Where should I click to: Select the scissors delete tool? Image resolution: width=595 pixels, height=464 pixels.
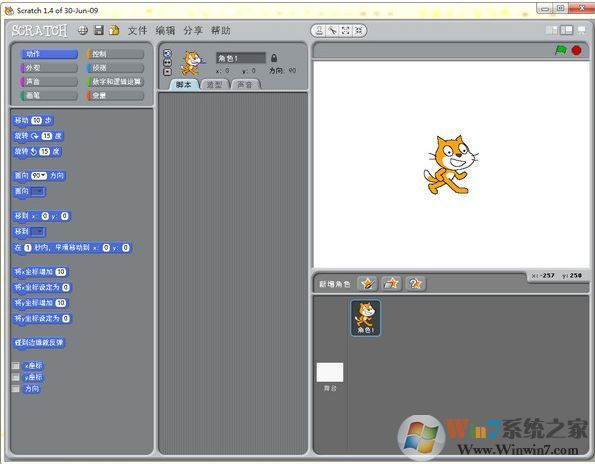pyautogui.click(x=332, y=31)
